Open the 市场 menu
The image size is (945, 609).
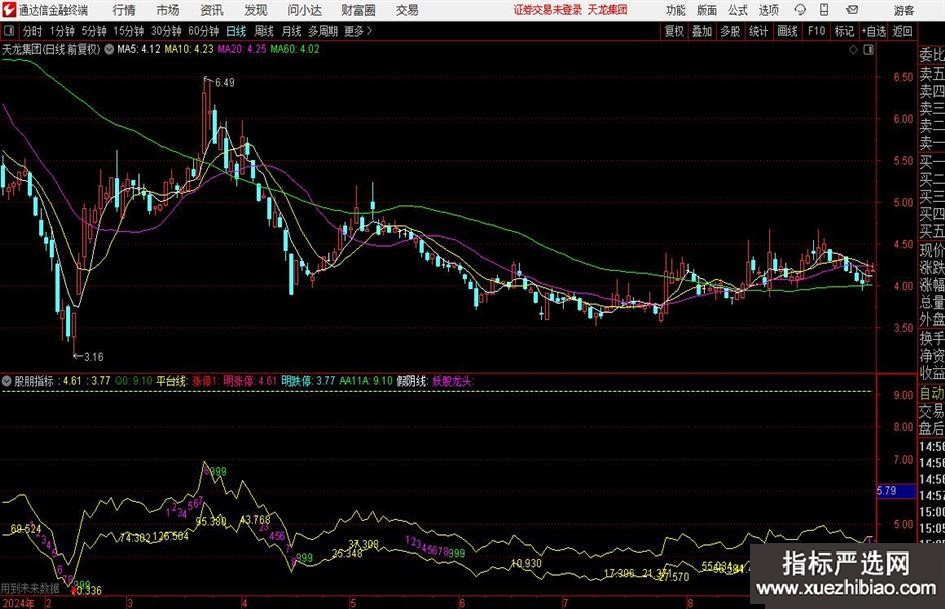pyautogui.click(x=168, y=10)
